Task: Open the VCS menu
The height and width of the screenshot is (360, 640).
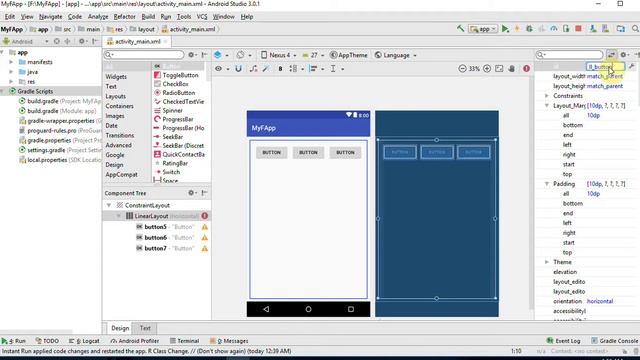Action: click(x=202, y=17)
